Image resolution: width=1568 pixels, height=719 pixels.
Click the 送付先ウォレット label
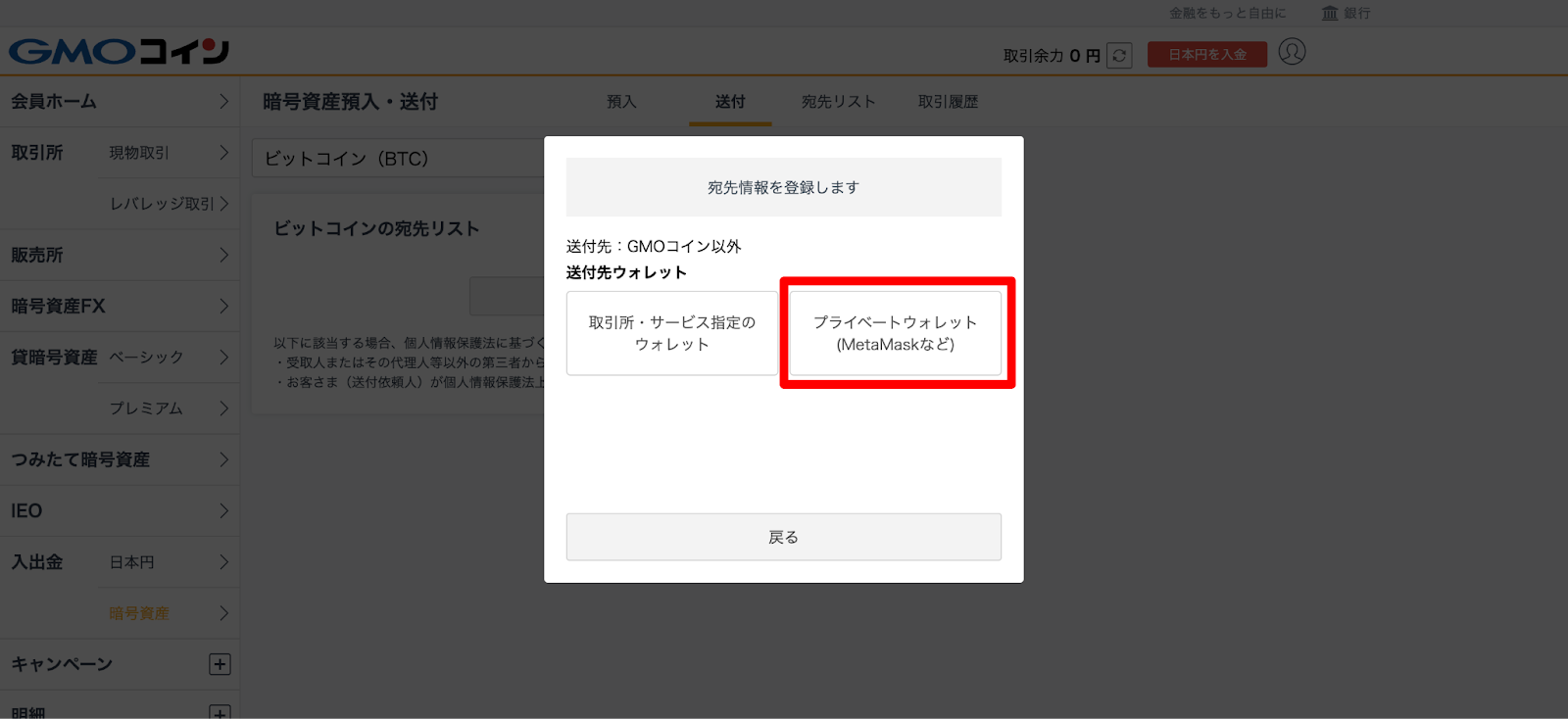click(x=626, y=272)
